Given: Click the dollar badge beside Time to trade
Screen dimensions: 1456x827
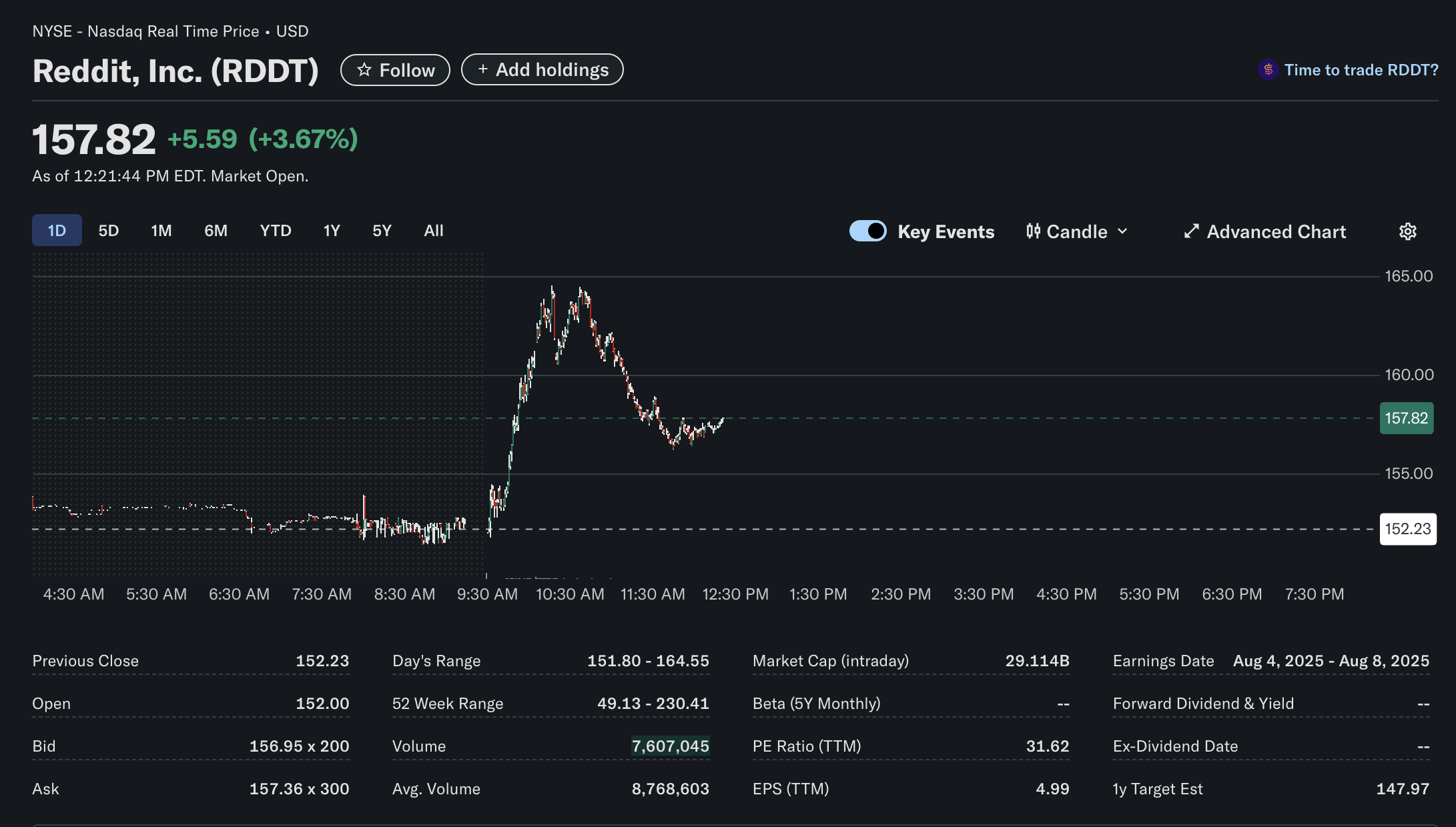Looking at the screenshot, I should 1268,69.
